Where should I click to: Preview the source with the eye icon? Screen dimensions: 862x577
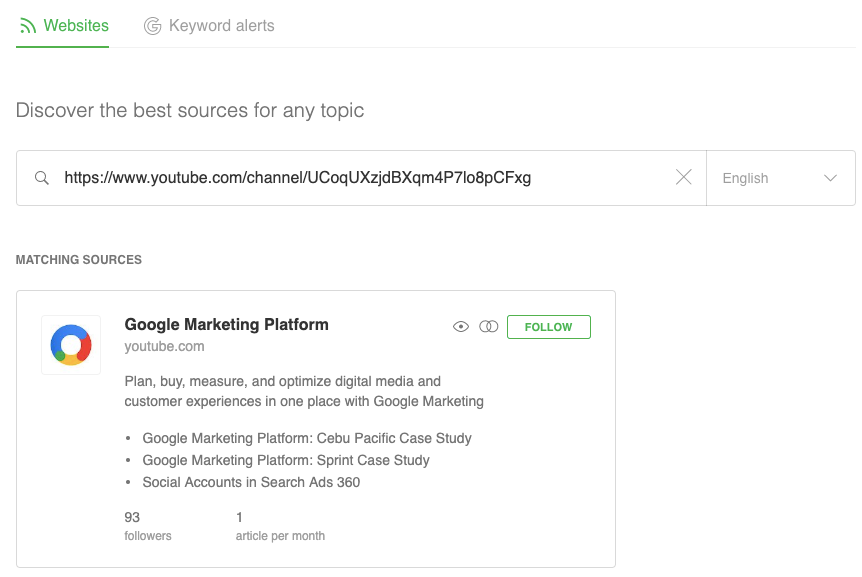461,327
